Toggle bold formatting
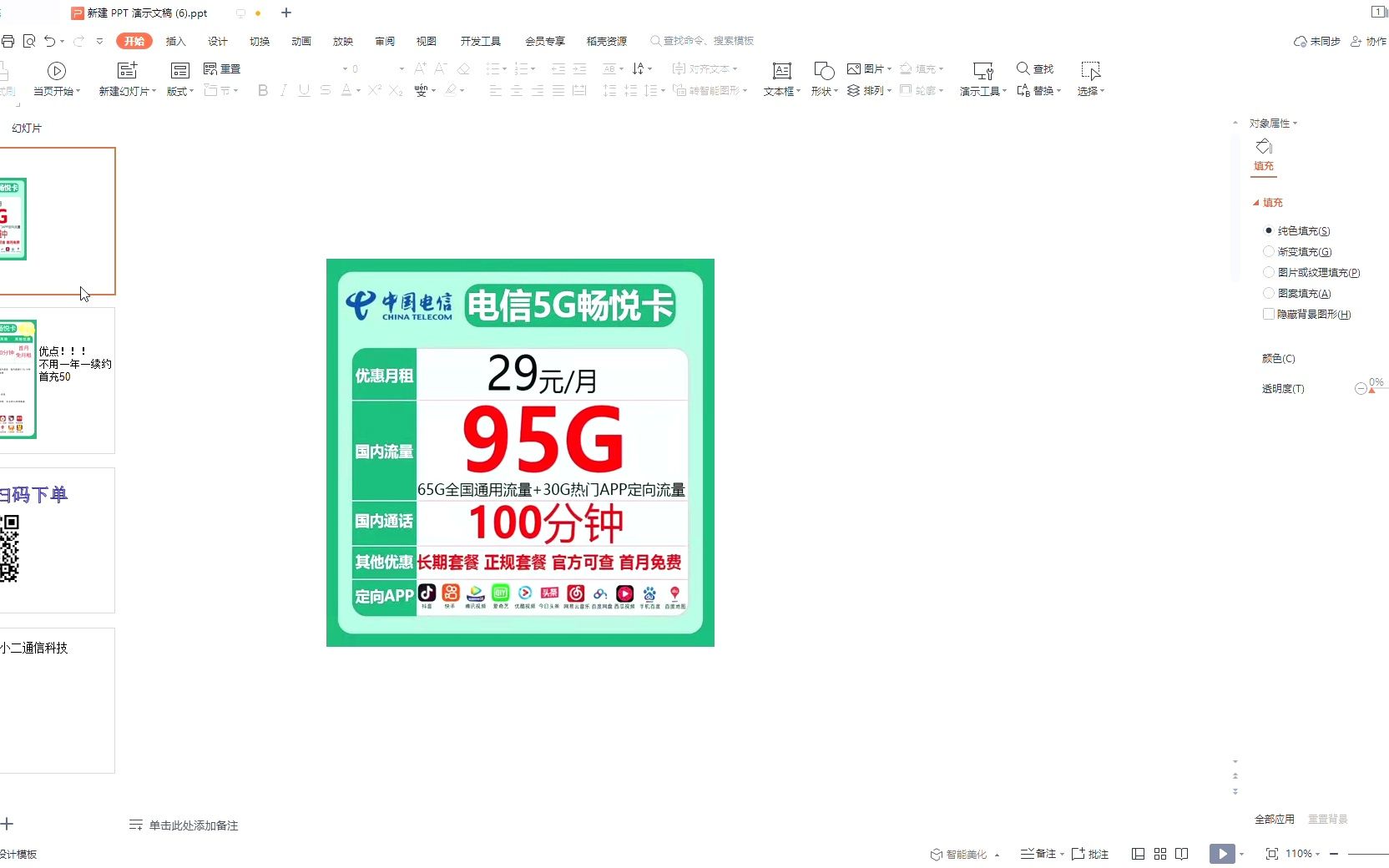Screen dimensions: 1389x868 pos(263,90)
